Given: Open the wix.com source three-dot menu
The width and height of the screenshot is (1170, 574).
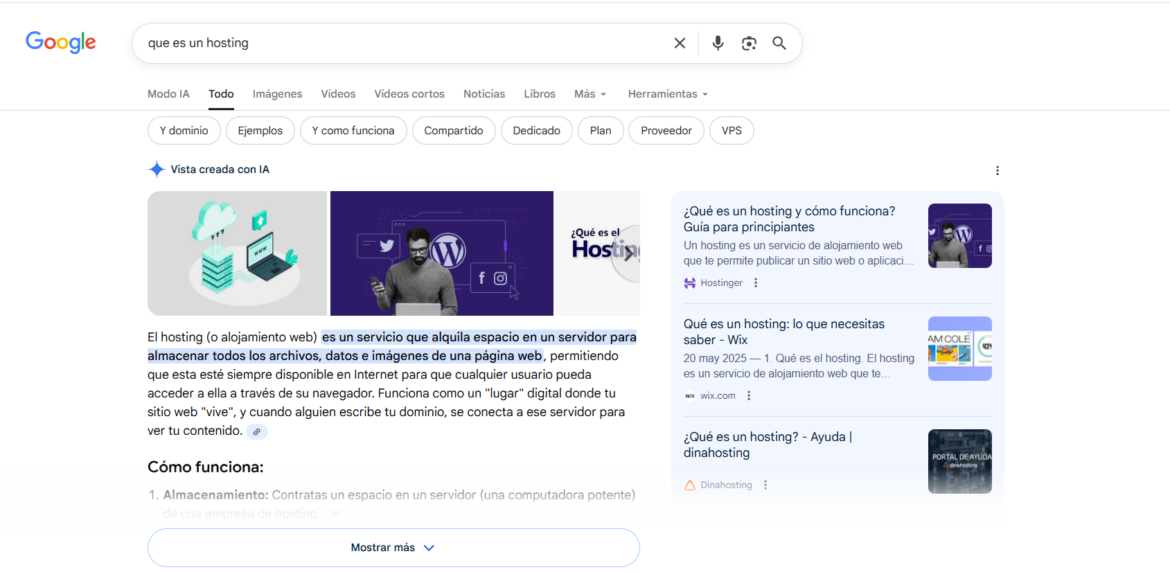Looking at the screenshot, I should coord(749,396).
